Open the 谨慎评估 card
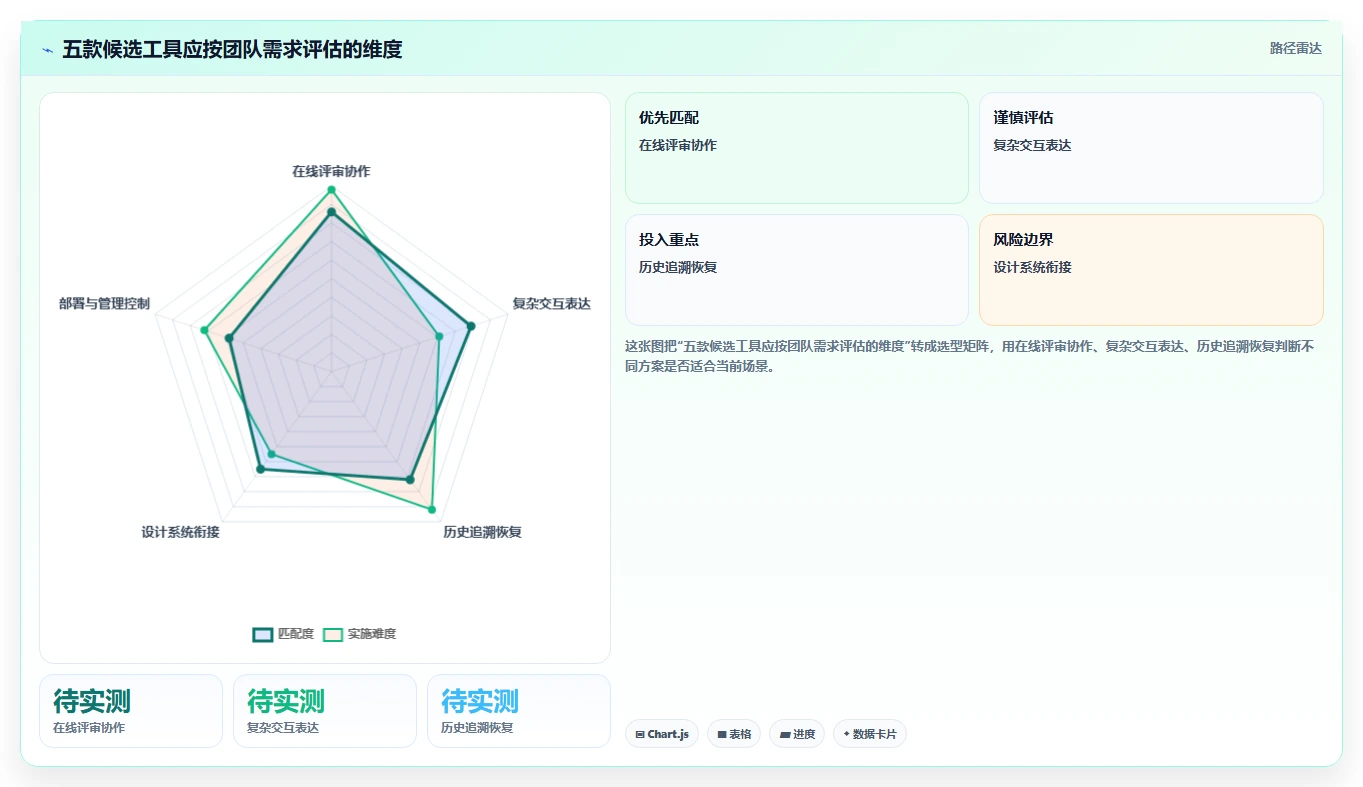The width and height of the screenshot is (1363, 787). coord(1151,148)
